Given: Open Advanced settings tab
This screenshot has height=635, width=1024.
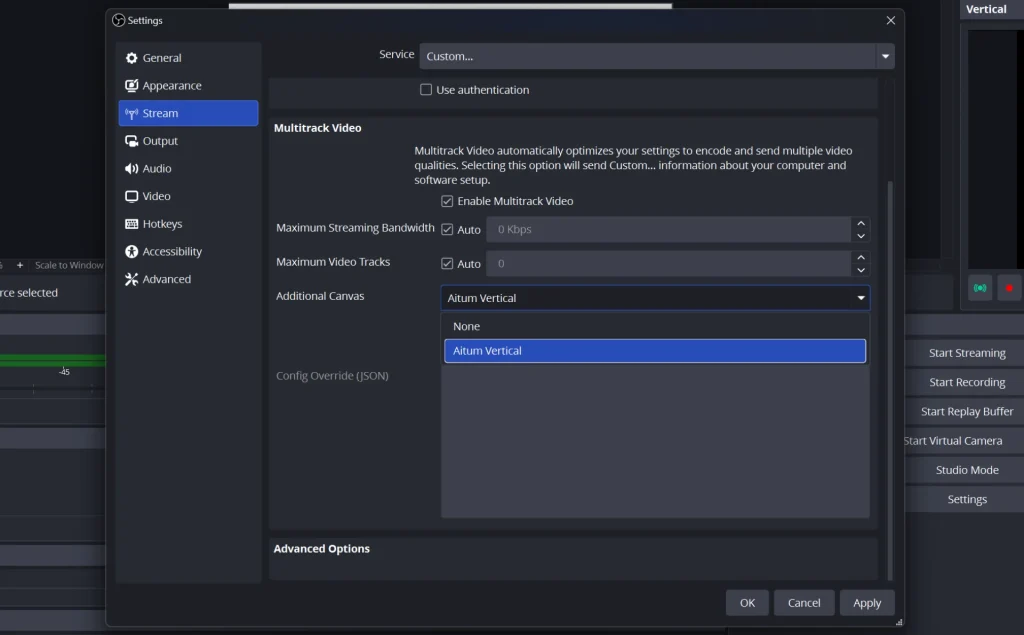Looking at the screenshot, I should point(188,279).
